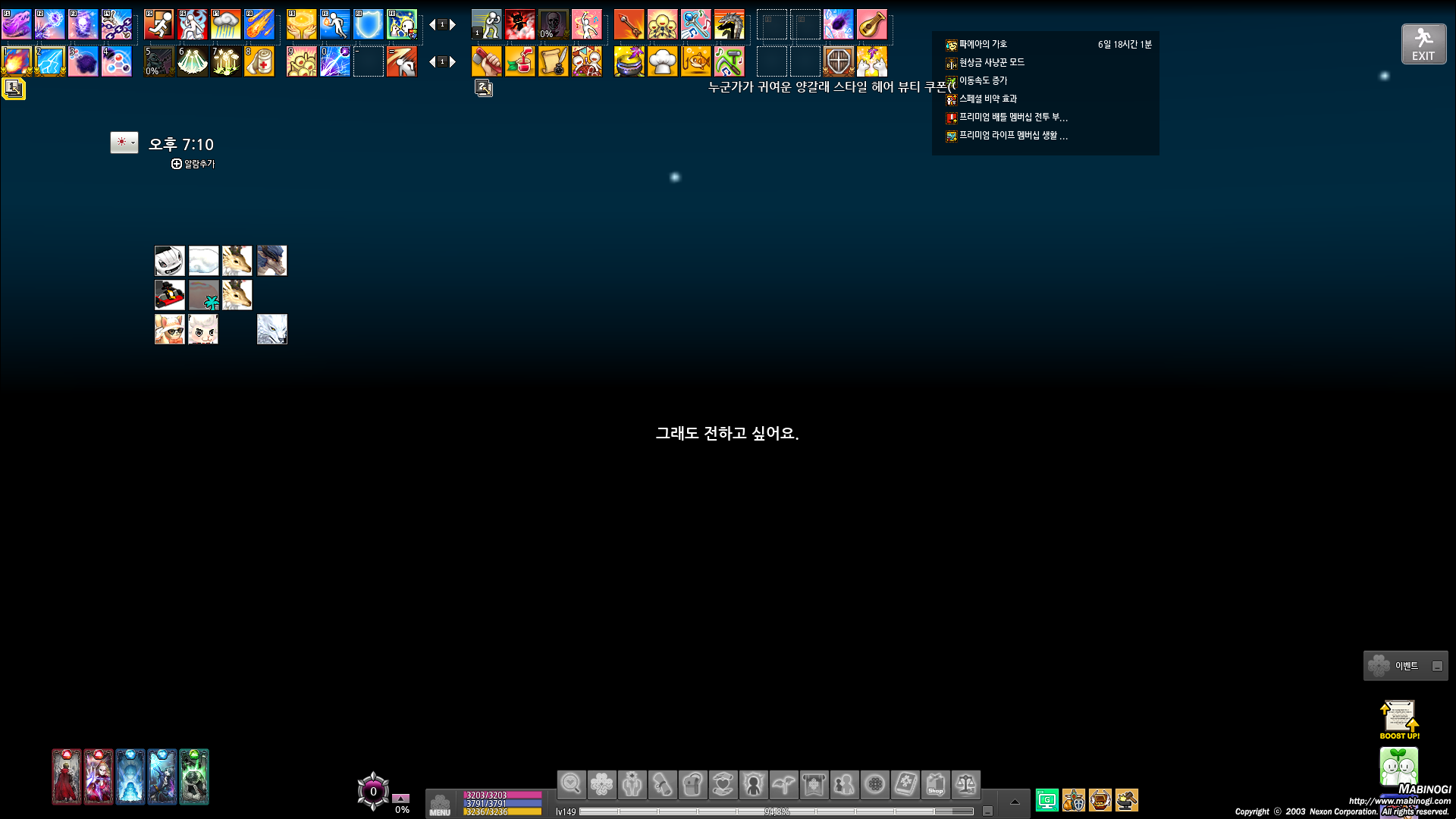1456x819 pixels.
Task: Expand bottom menu with up arrow
Action: 1015,802
